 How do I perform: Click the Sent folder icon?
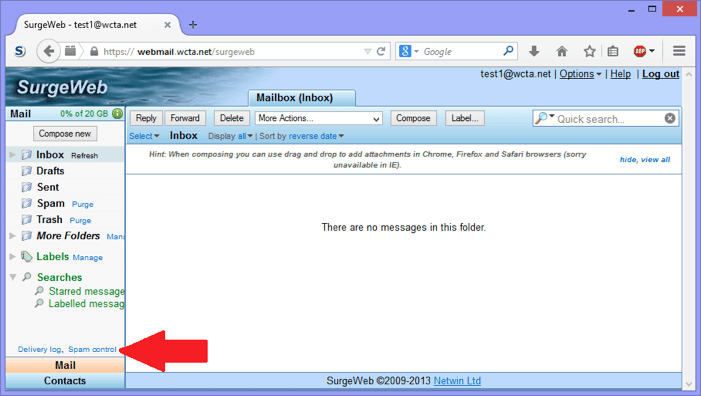pos(27,187)
